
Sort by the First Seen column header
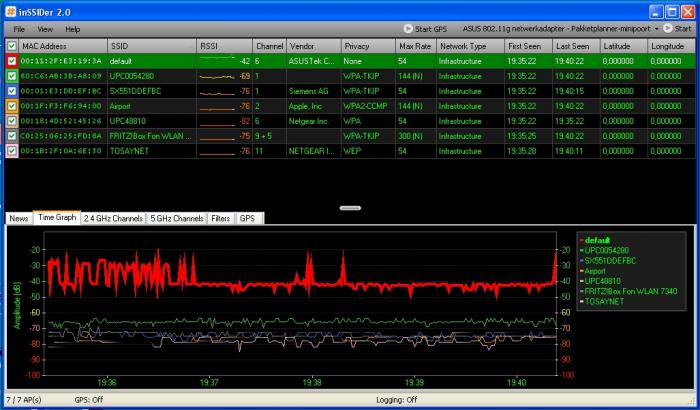click(x=528, y=46)
